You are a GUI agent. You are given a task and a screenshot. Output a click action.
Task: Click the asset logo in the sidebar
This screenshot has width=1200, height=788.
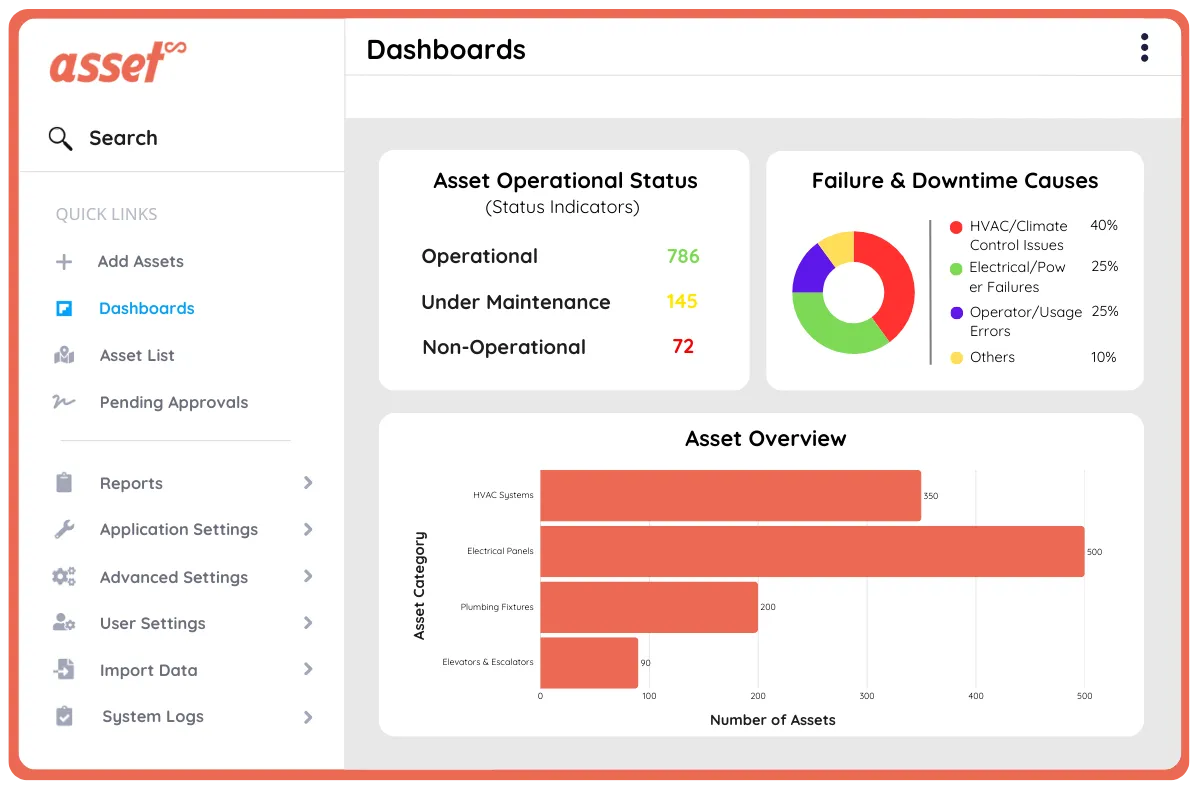pos(117,62)
